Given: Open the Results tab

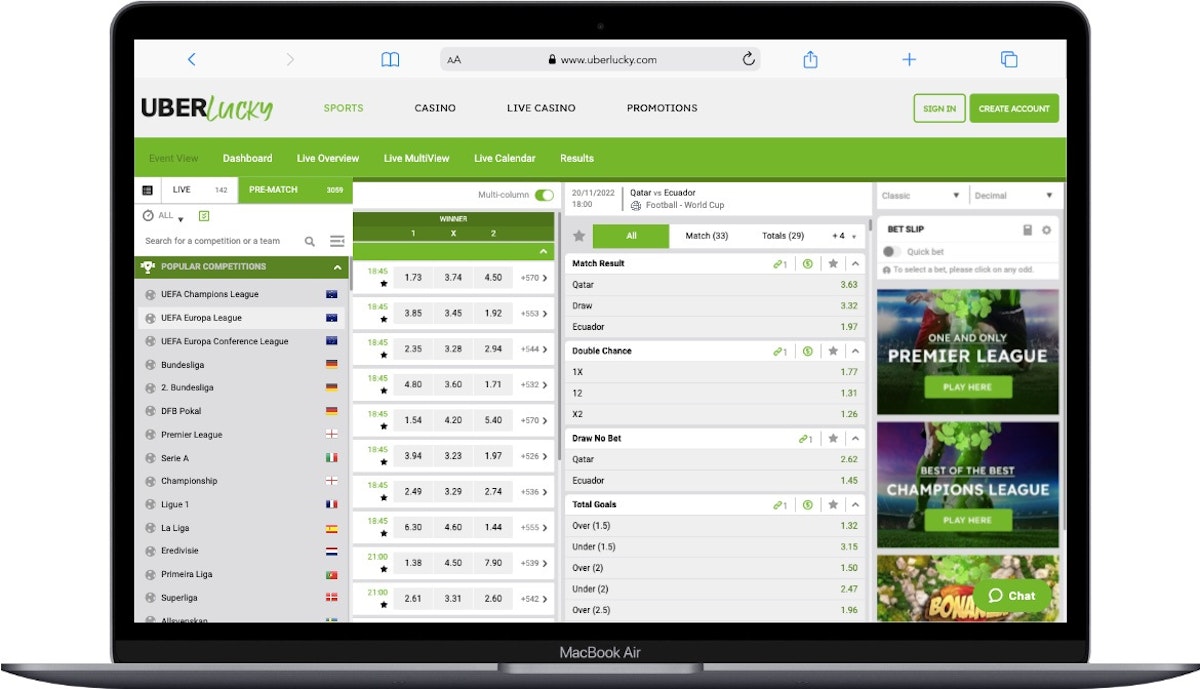Looking at the screenshot, I should point(577,158).
